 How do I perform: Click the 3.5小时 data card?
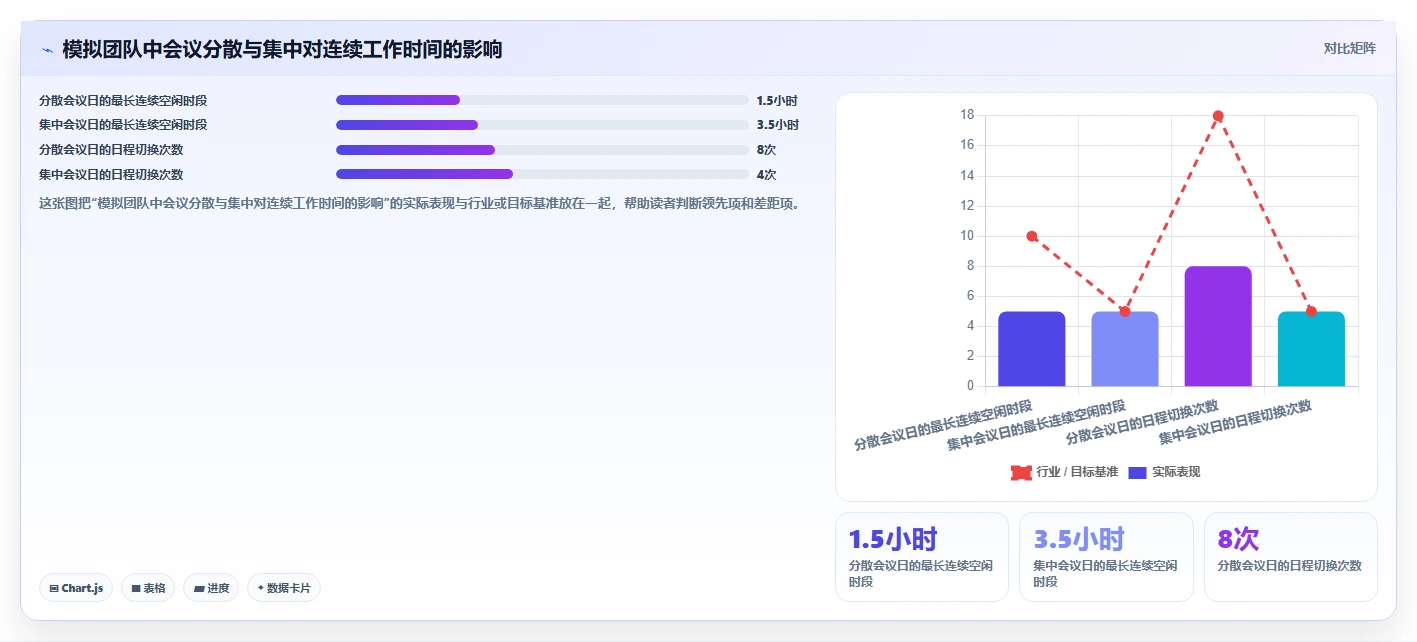point(1106,557)
